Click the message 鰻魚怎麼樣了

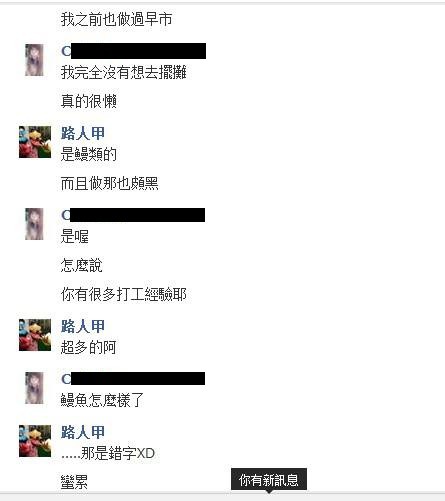click(x=102, y=400)
